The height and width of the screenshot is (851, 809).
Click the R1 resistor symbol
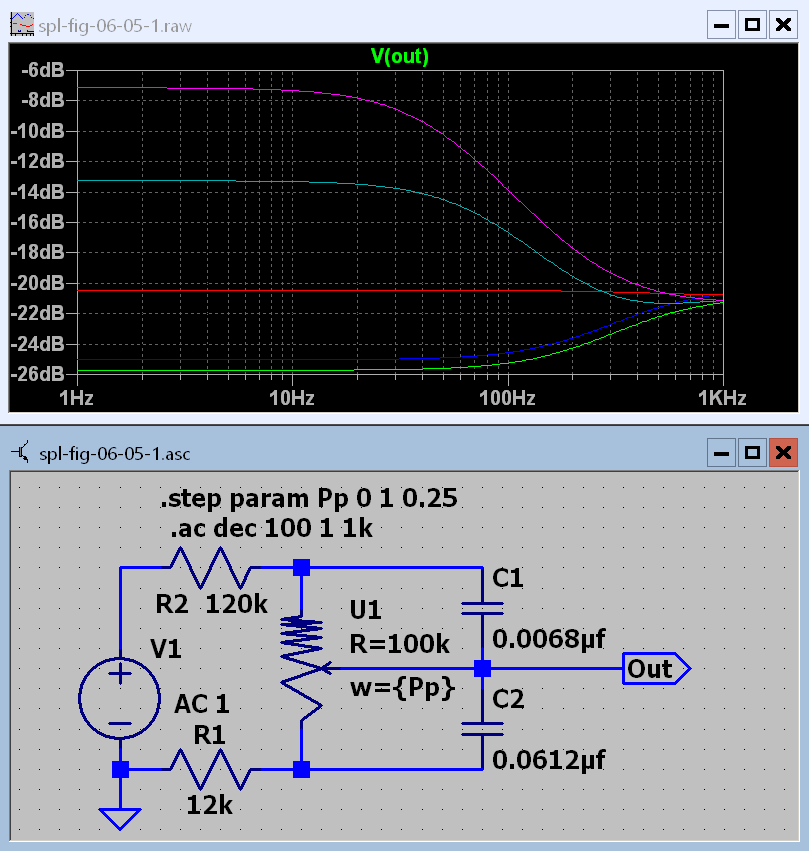211,769
